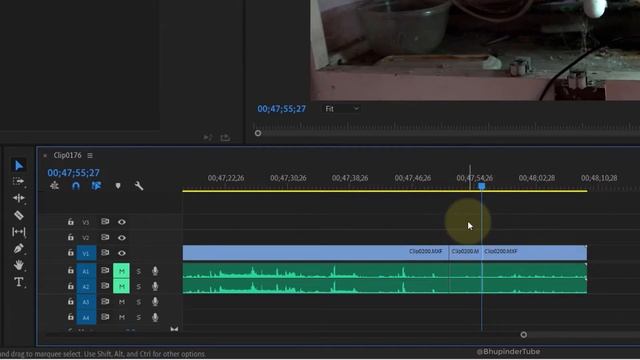Click the Program Monitor scrubber playhead
The width and height of the screenshot is (640, 360).
[258, 133]
